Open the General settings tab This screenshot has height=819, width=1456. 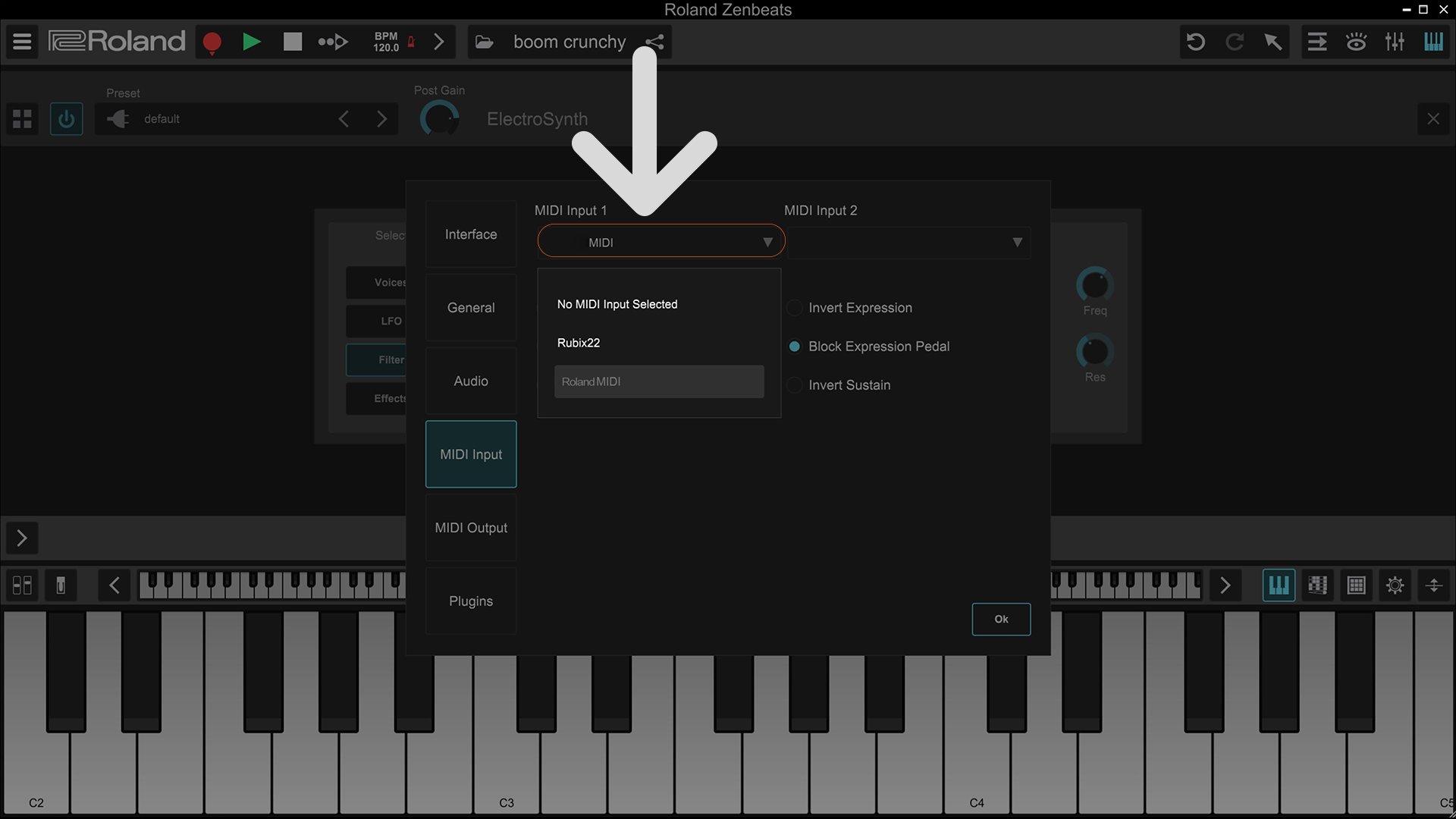(471, 308)
